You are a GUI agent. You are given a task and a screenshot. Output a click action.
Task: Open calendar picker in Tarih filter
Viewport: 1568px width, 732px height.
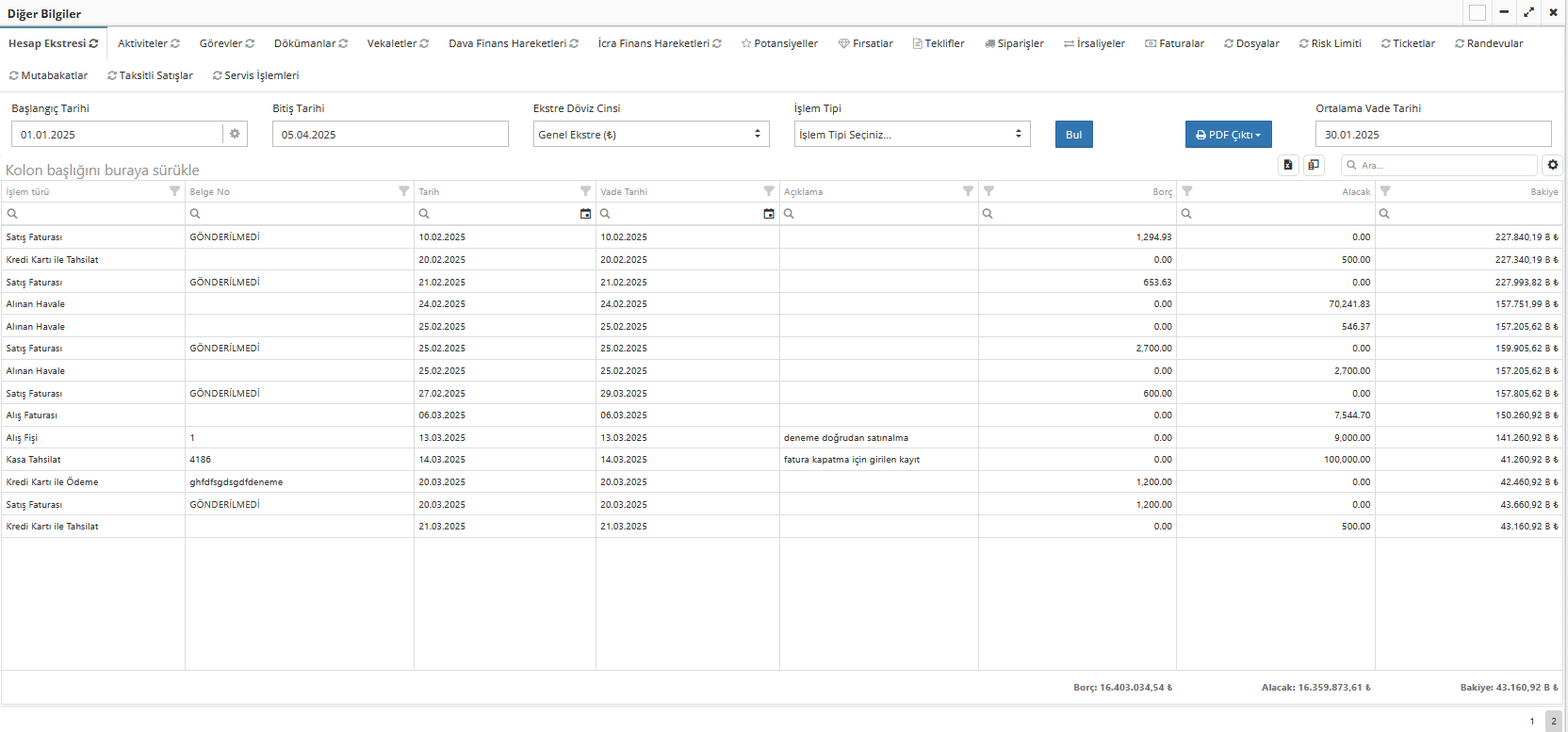tap(585, 214)
